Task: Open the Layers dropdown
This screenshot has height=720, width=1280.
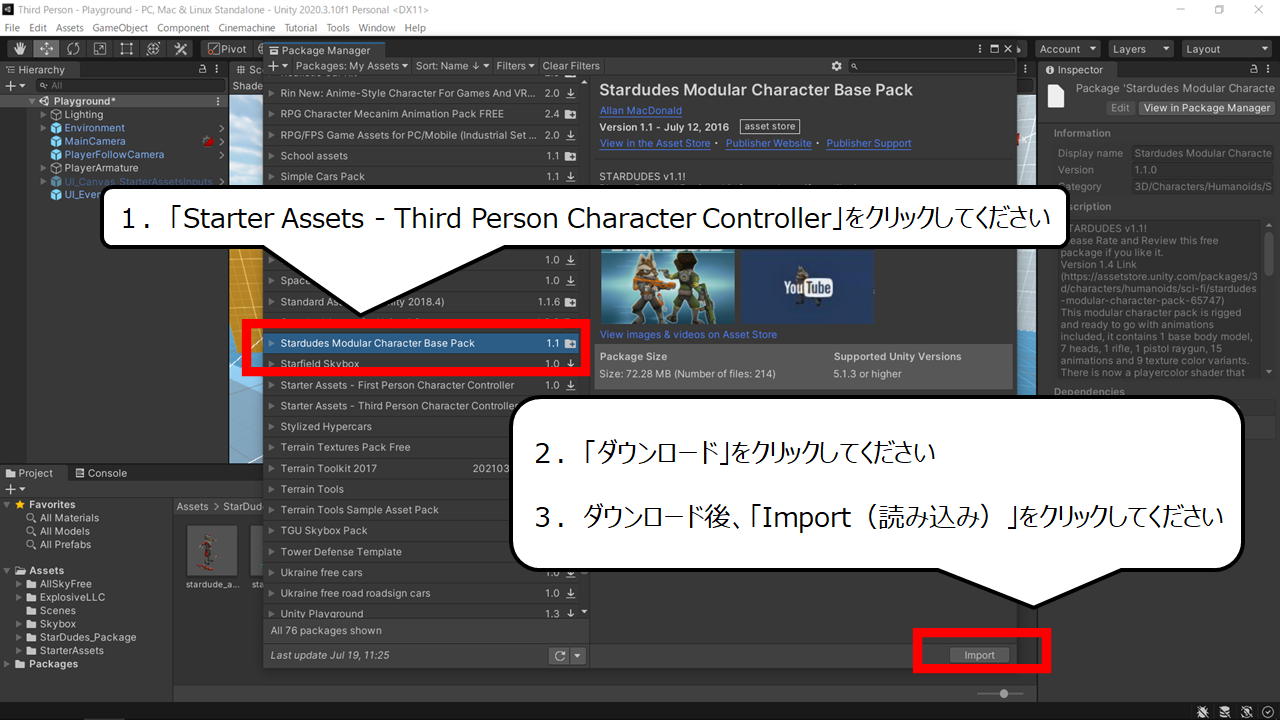Action: pyautogui.click(x=1140, y=49)
